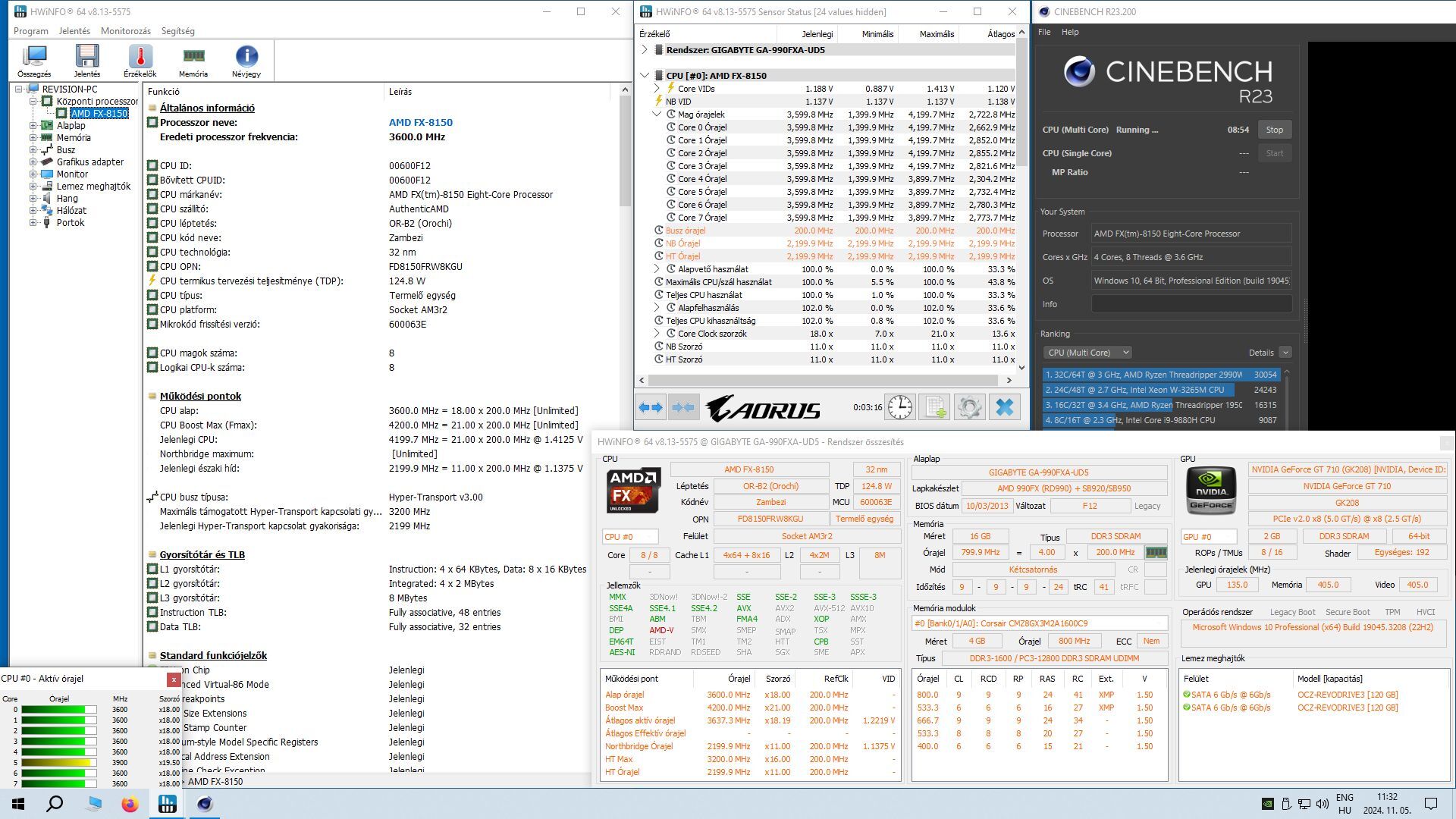This screenshot has width=1456, height=819.
Task: Open the volume tray icon
Action: [x=1323, y=804]
